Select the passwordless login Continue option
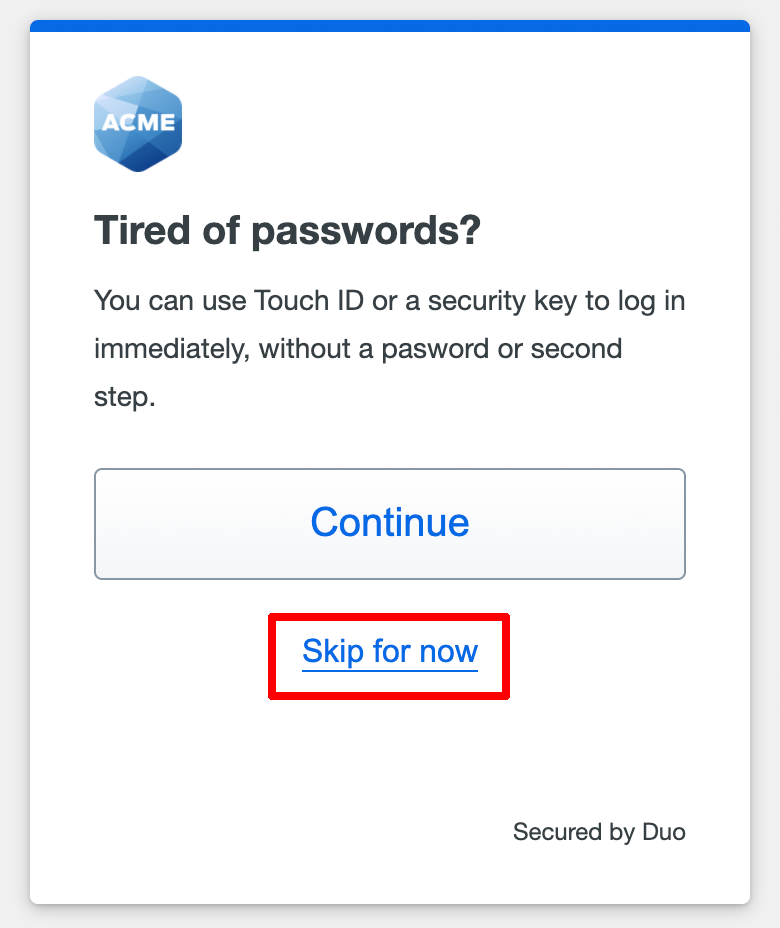 click(x=389, y=522)
